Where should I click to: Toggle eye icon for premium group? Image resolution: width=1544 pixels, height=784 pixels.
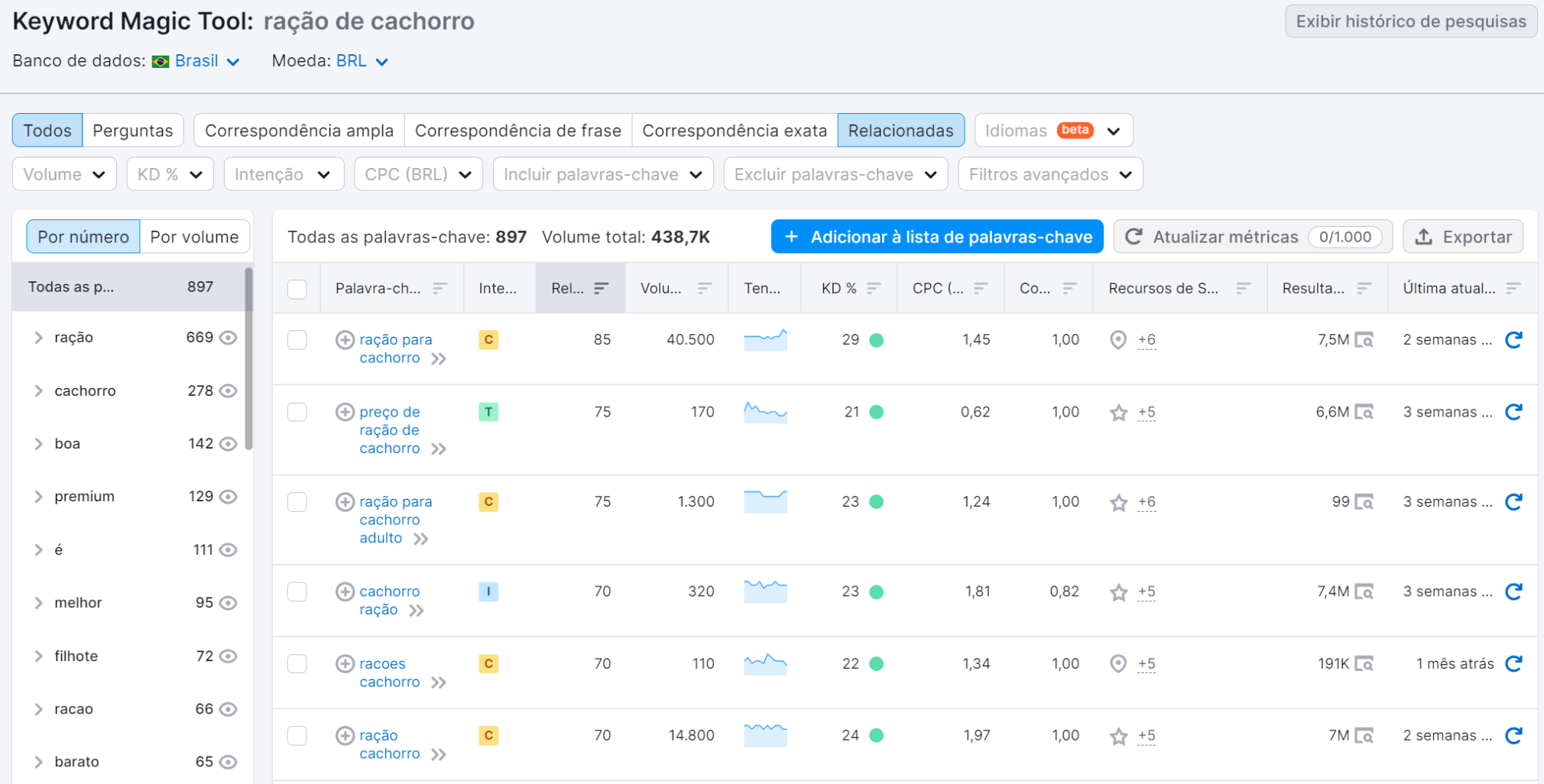[x=229, y=497]
